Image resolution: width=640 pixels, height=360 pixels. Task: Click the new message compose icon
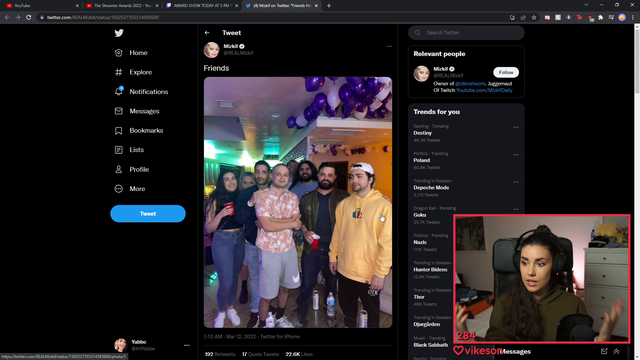point(604,351)
